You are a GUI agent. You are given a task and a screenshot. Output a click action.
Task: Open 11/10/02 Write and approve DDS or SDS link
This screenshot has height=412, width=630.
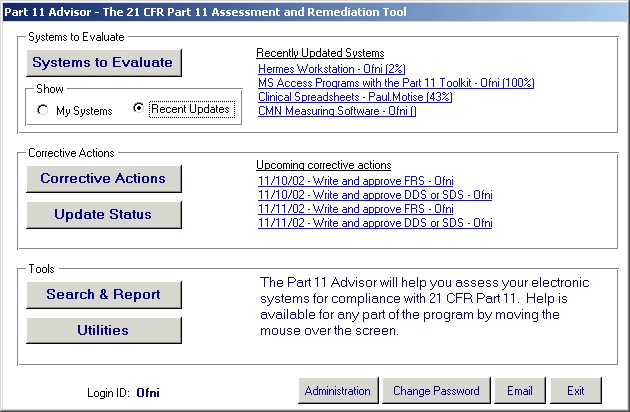coord(375,195)
